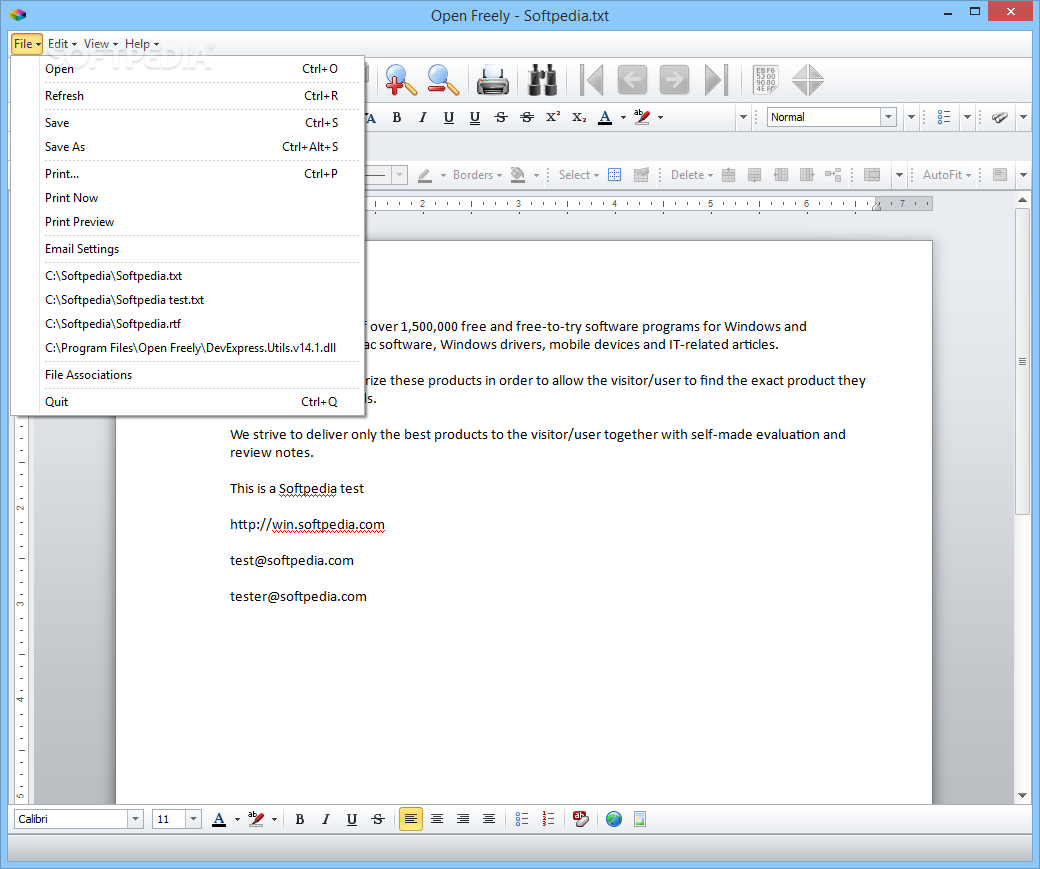Screen dimensions: 1040x869
Task: Apply double strikethrough in upper toolbar
Action: tap(527, 117)
